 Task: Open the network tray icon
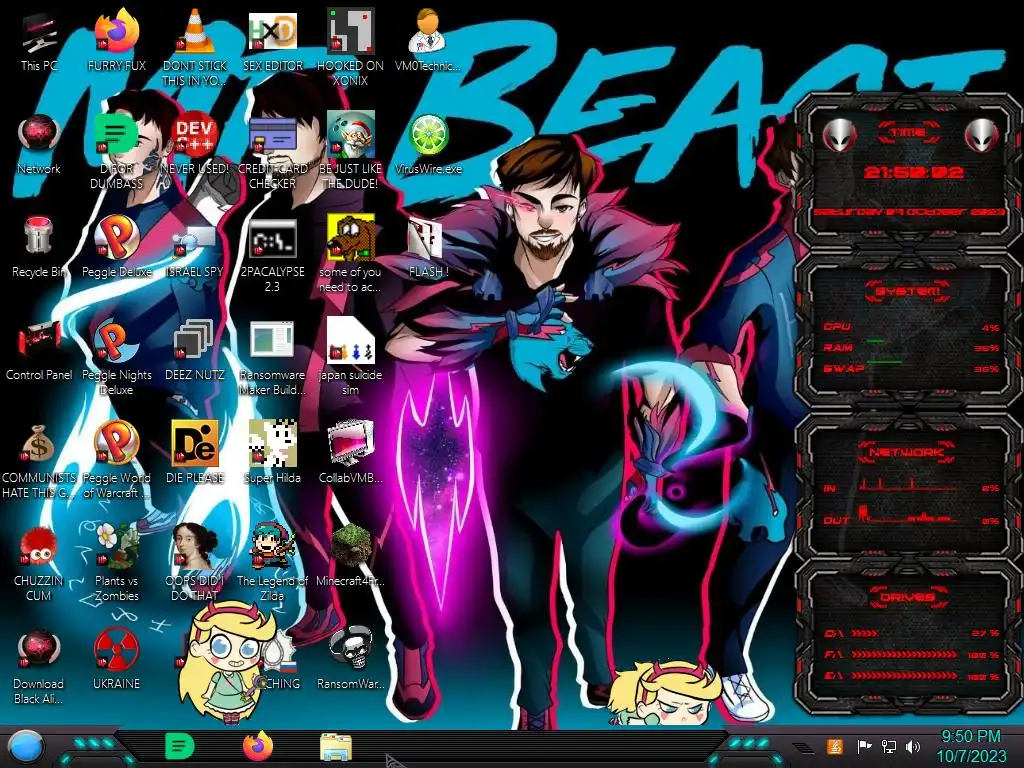click(889, 746)
